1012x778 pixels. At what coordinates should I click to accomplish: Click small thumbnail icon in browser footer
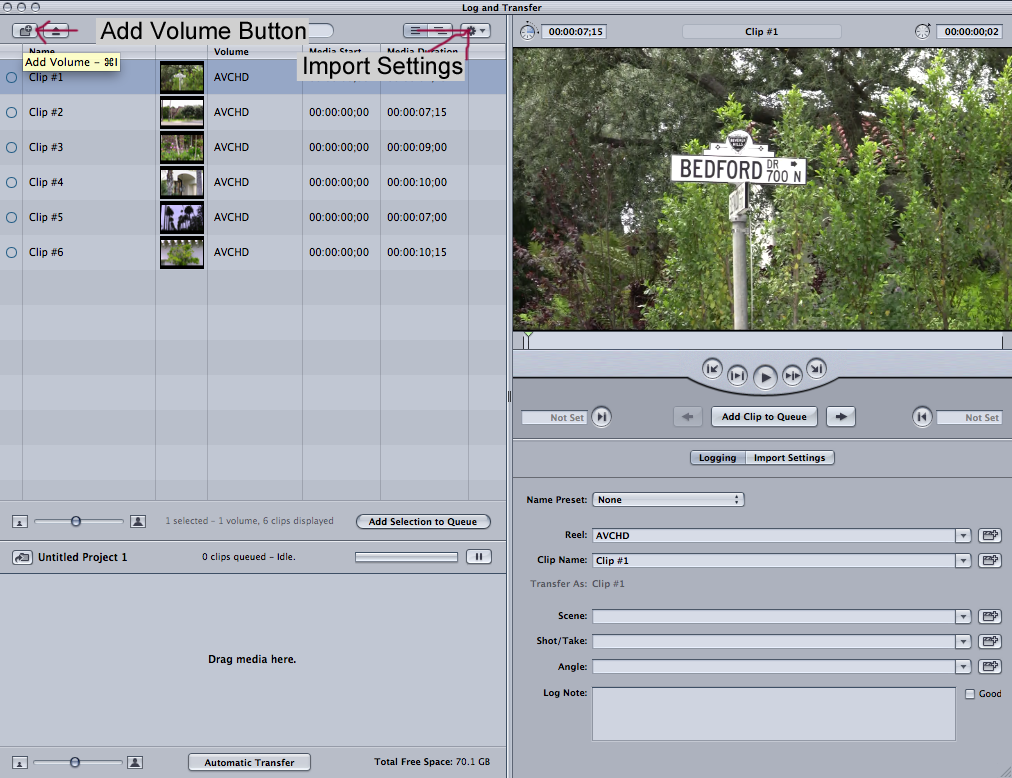coord(20,522)
